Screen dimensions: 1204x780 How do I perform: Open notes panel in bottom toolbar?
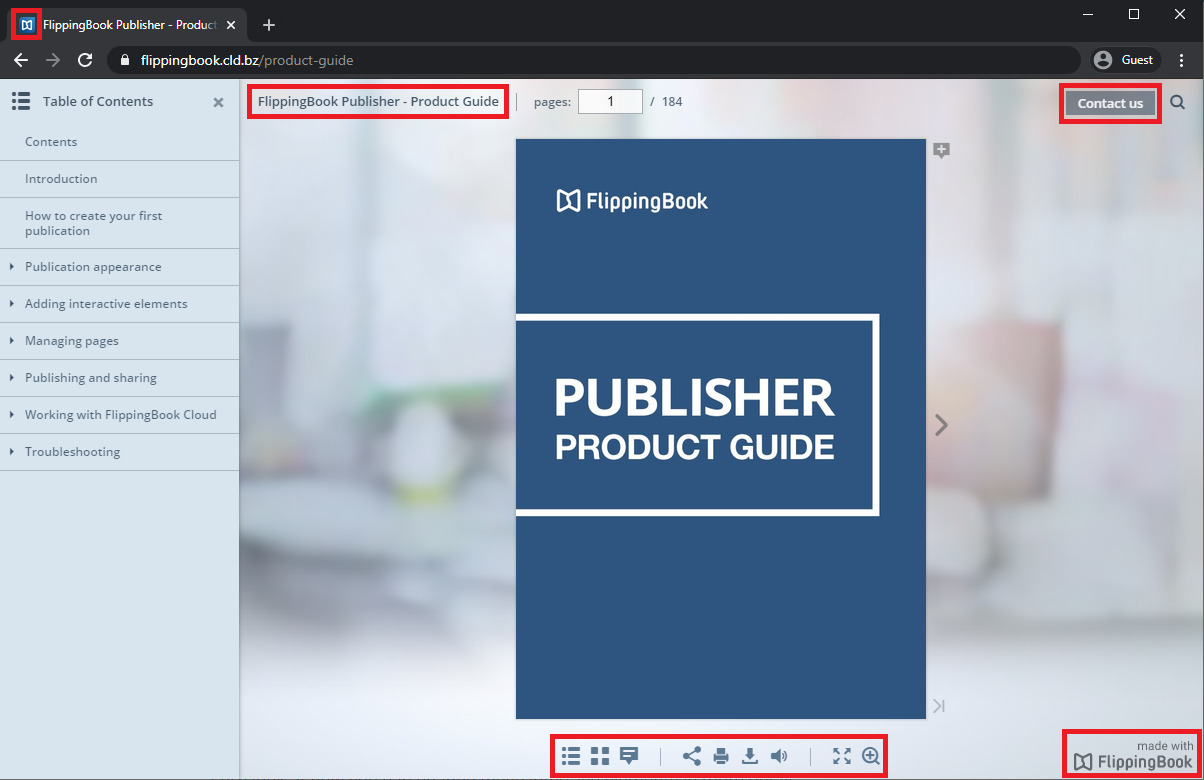(629, 756)
